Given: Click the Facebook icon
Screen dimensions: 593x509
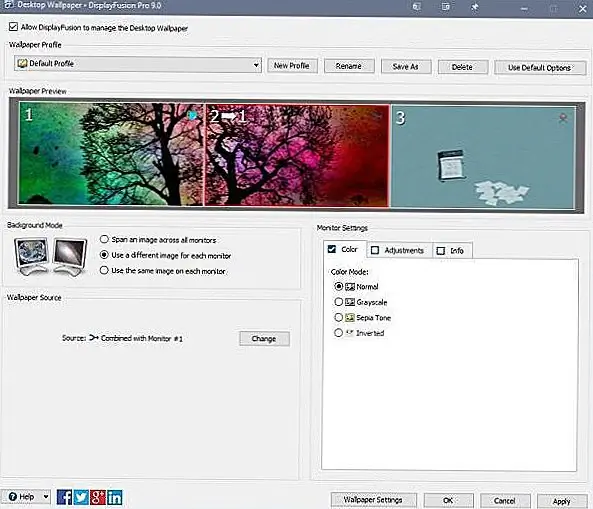Looking at the screenshot, I should tap(64, 497).
